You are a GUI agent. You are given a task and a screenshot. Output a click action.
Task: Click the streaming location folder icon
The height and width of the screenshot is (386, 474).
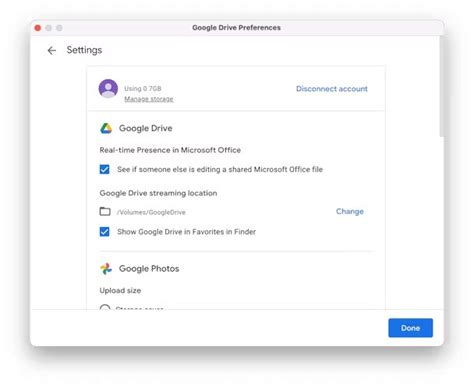[105, 211]
